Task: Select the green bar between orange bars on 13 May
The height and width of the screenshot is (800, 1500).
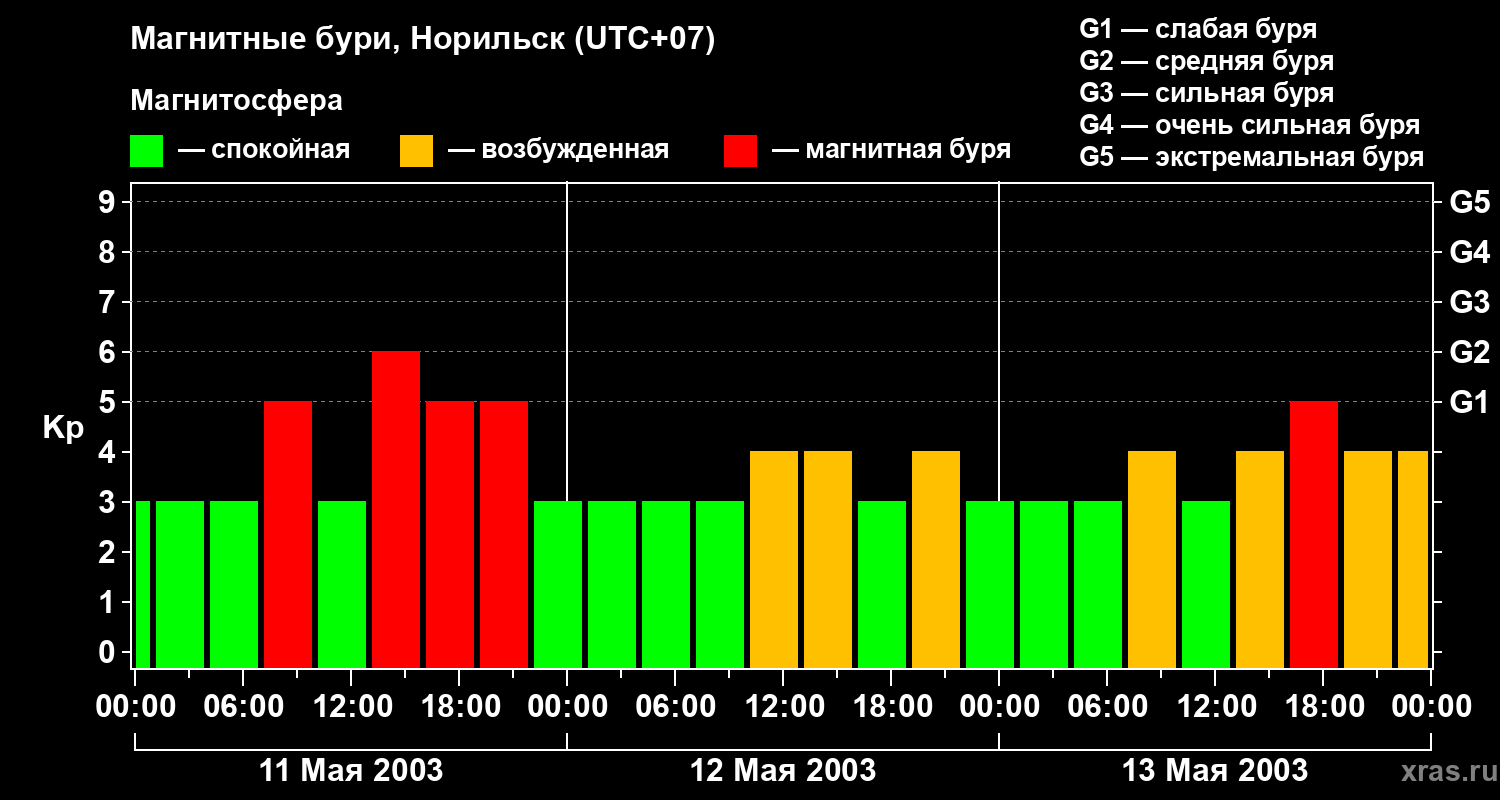Action: (1206, 585)
